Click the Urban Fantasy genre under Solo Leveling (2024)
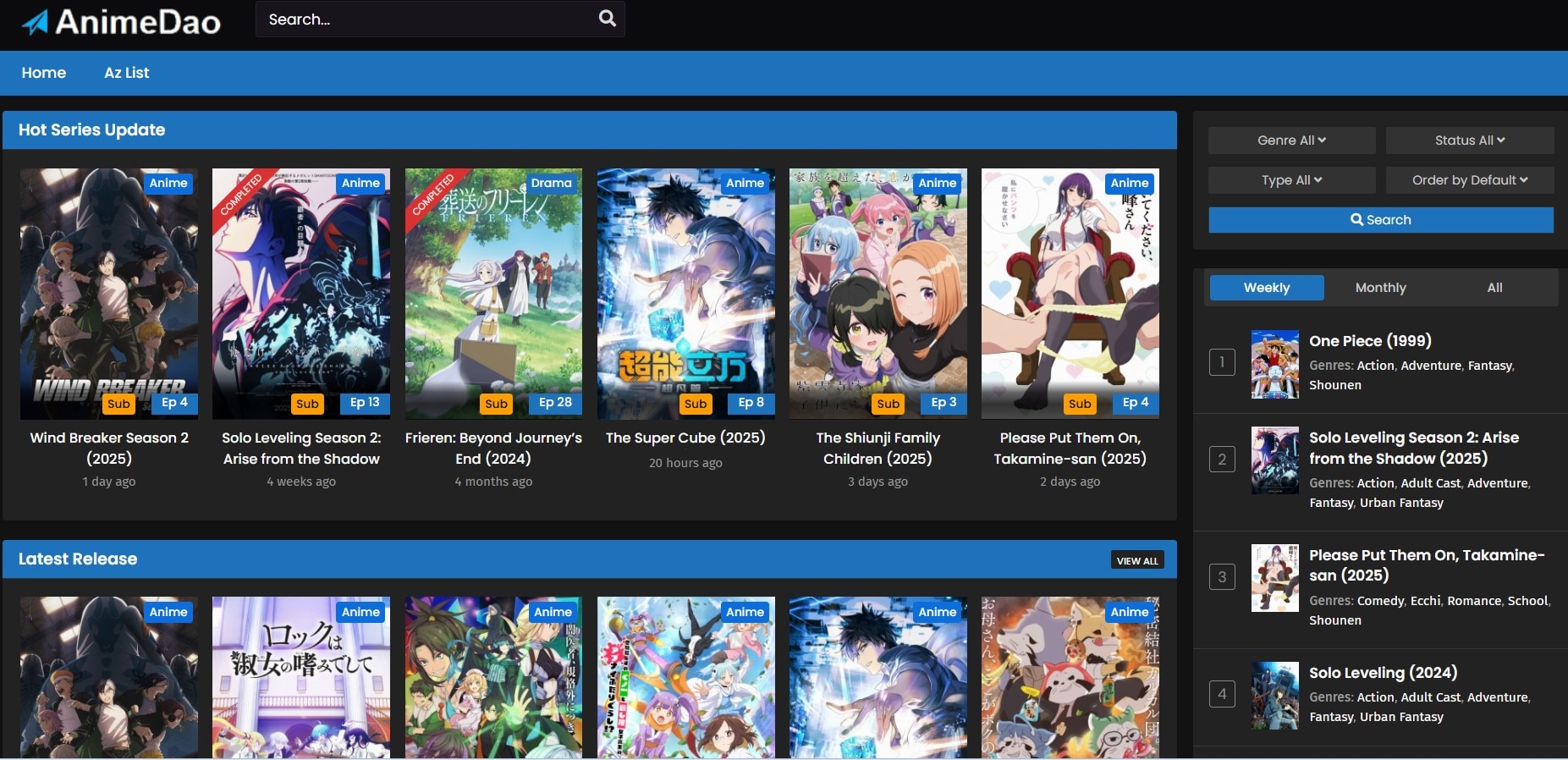Viewport: 1568px width, 760px height. pos(1401,717)
